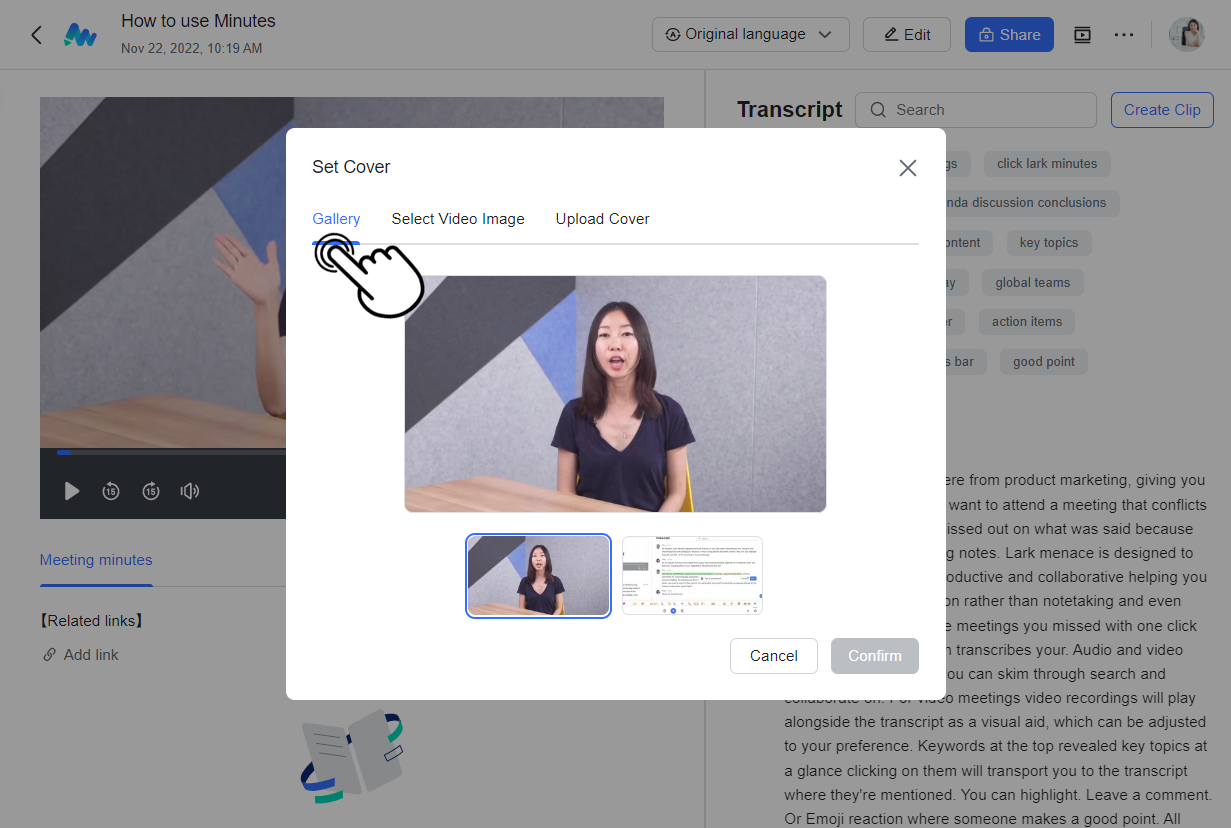Click the Confirm button
Screen dimensions: 1231x828
click(x=875, y=656)
